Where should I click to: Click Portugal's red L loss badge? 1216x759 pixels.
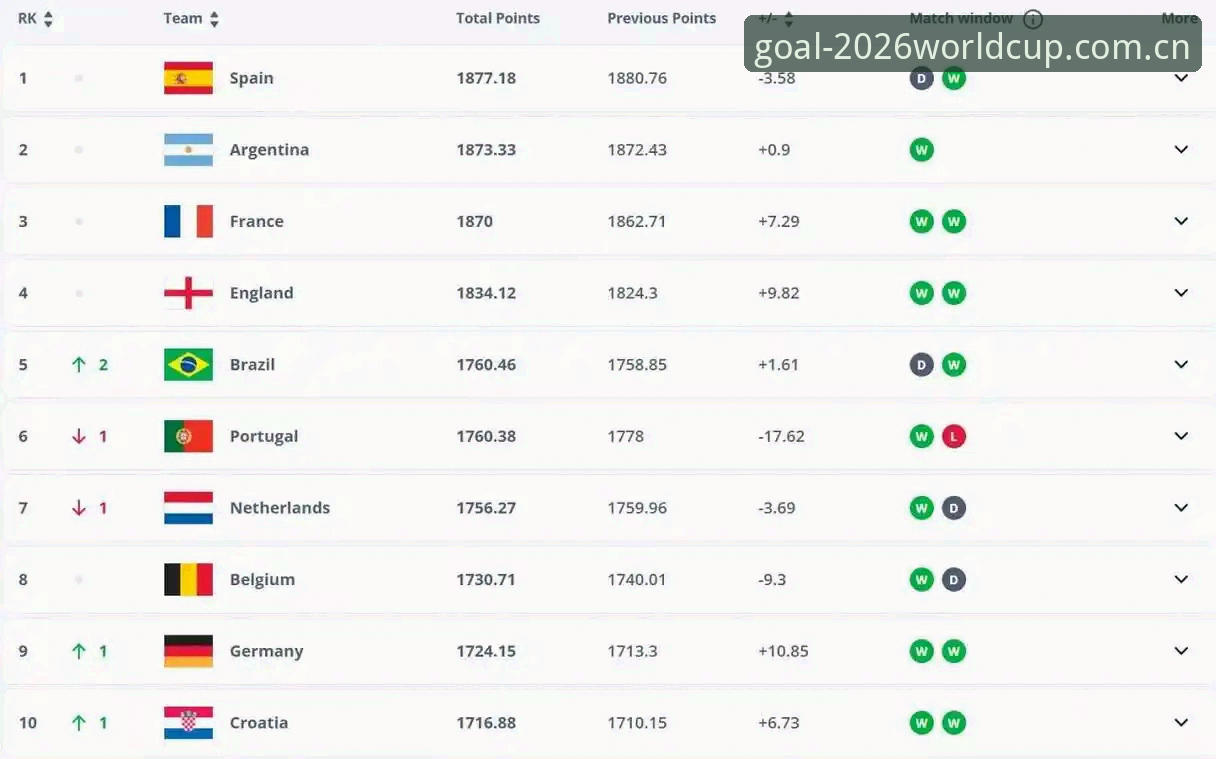point(954,436)
